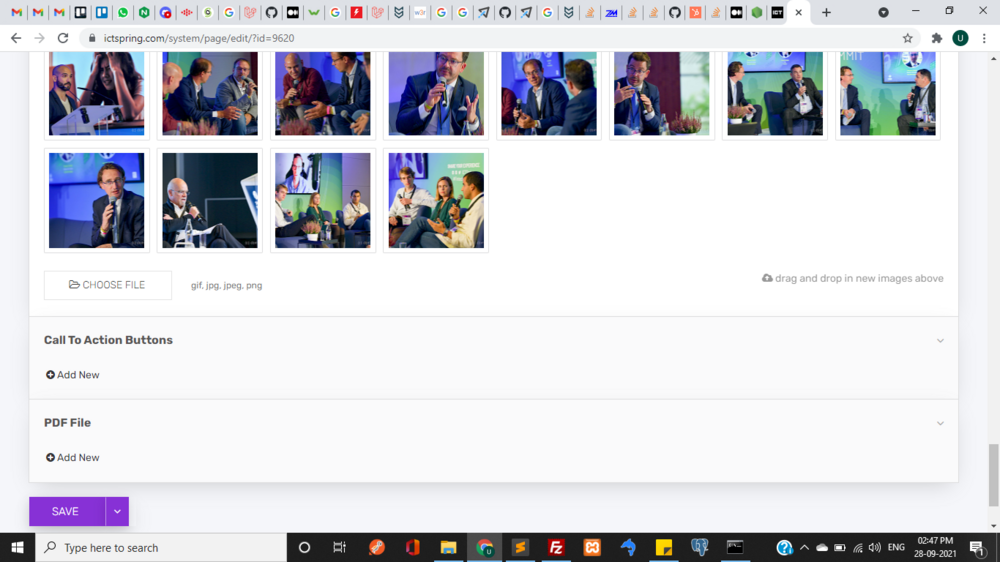The image size is (1000, 562).
Task: Open Sublime Text from the taskbar
Action: [x=520, y=547]
